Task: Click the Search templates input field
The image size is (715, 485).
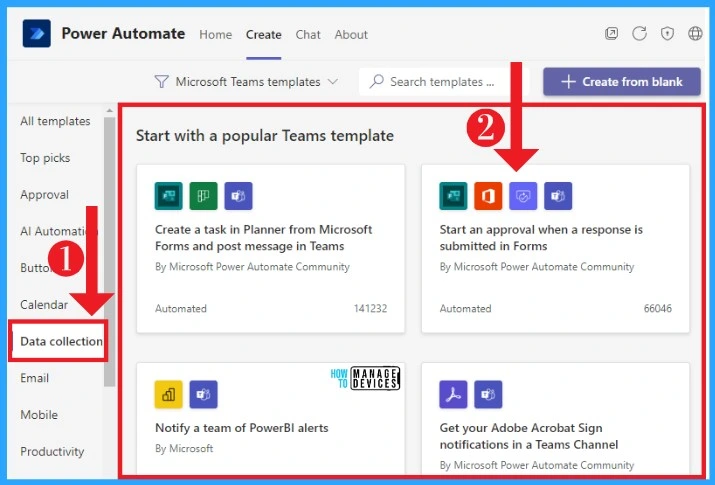Action: point(443,82)
